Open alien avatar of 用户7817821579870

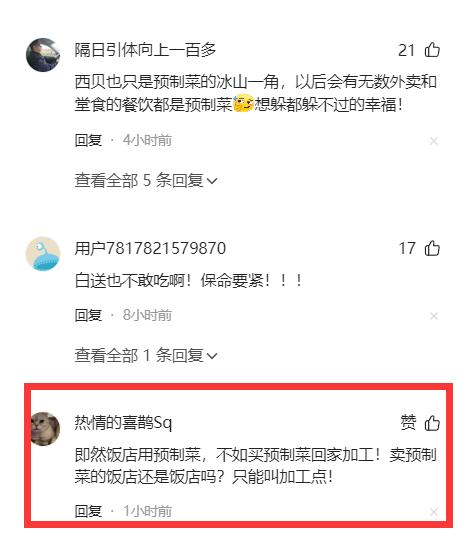(x=43, y=254)
